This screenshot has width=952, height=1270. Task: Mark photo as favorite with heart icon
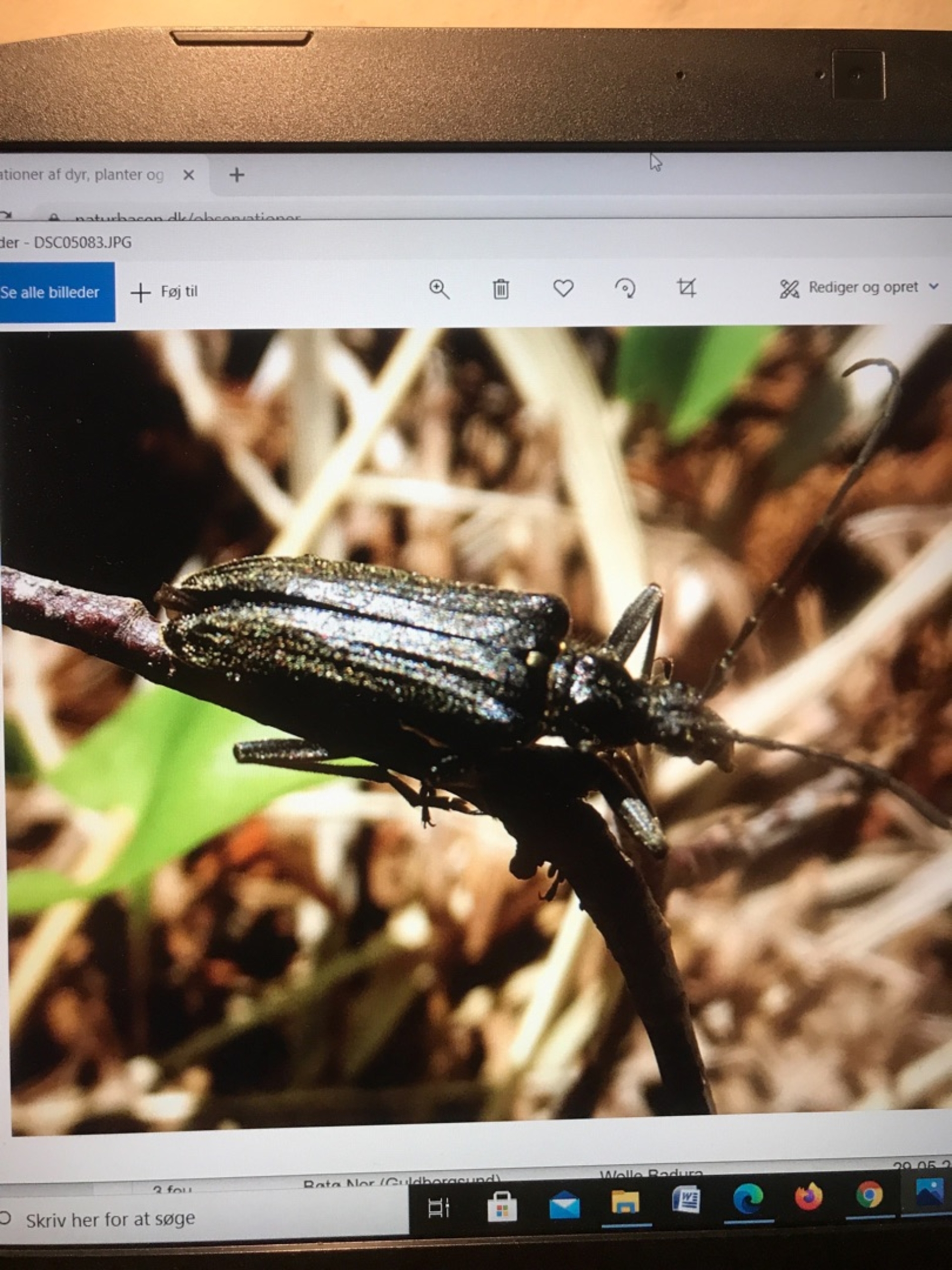tap(563, 288)
